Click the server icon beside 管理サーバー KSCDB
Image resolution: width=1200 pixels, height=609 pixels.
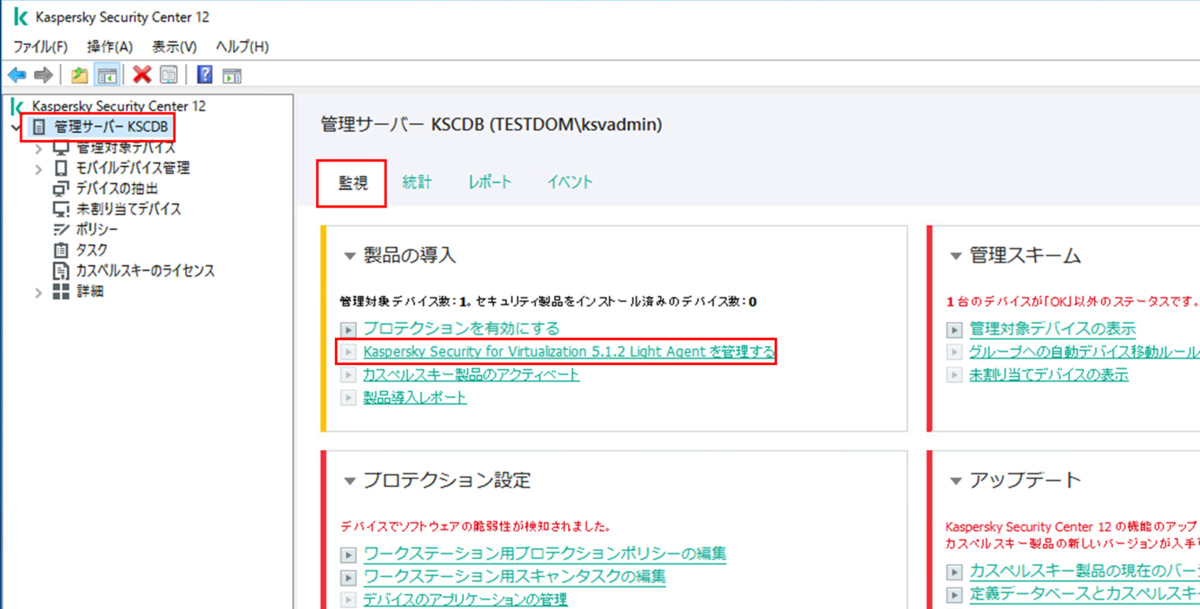click(x=39, y=127)
